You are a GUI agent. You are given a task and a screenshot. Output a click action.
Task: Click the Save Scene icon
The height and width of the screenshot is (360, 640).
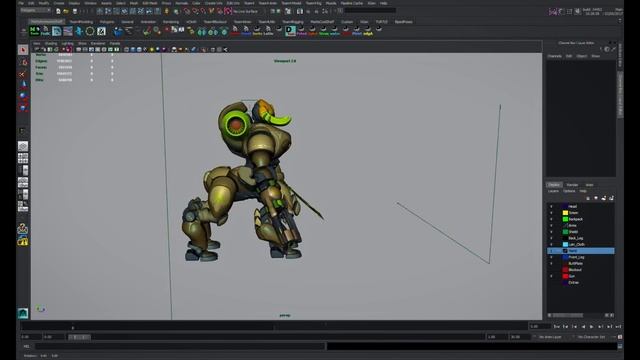(x=75, y=11)
